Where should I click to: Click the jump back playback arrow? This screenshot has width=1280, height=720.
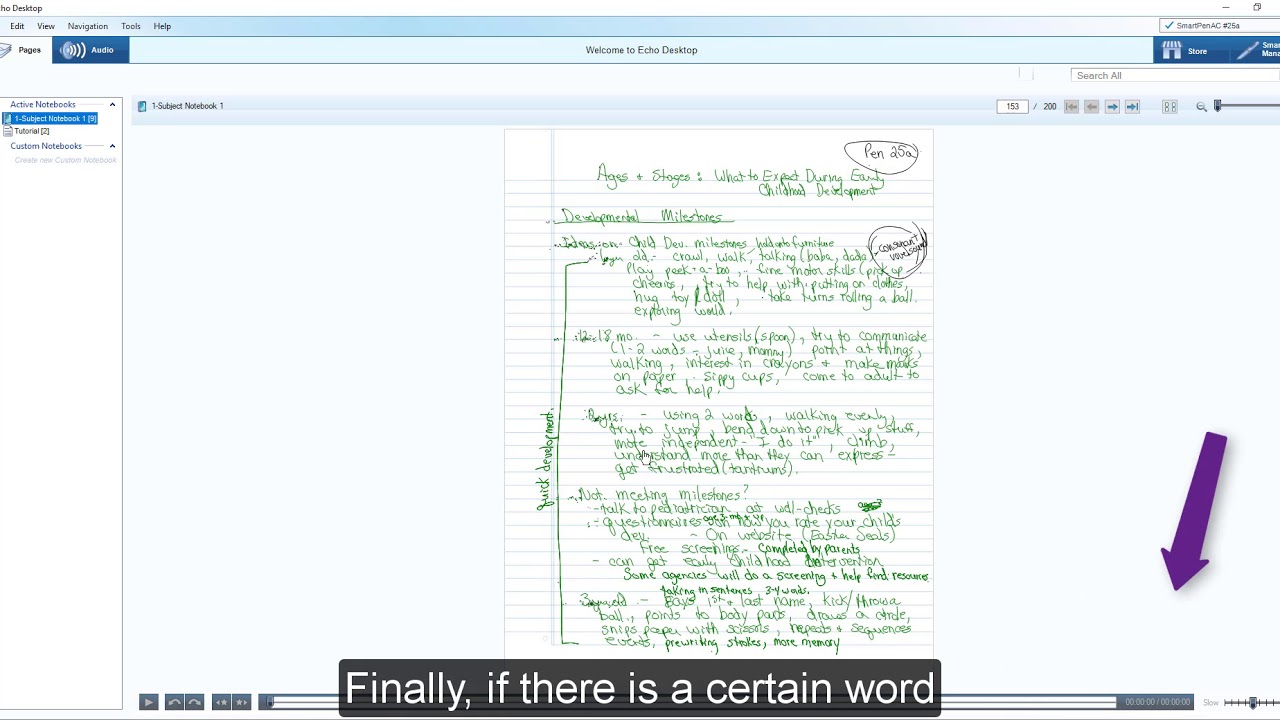174,702
